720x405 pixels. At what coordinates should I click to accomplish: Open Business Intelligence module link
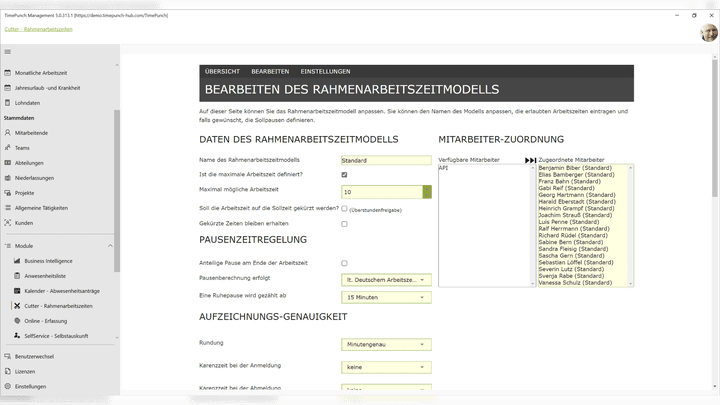point(48,261)
